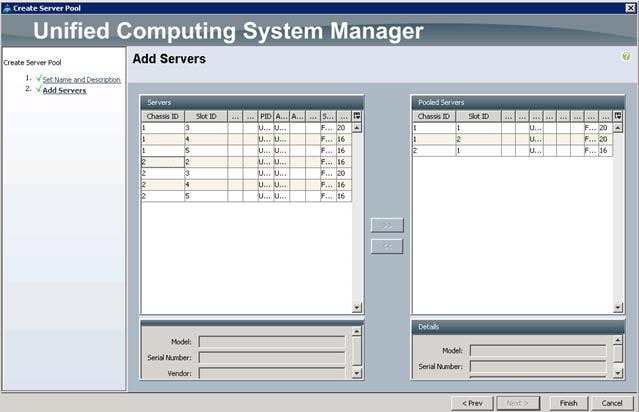This screenshot has height=412, width=639.
Task: Click server details panel scroll up arrow
Action: [x=357, y=331]
